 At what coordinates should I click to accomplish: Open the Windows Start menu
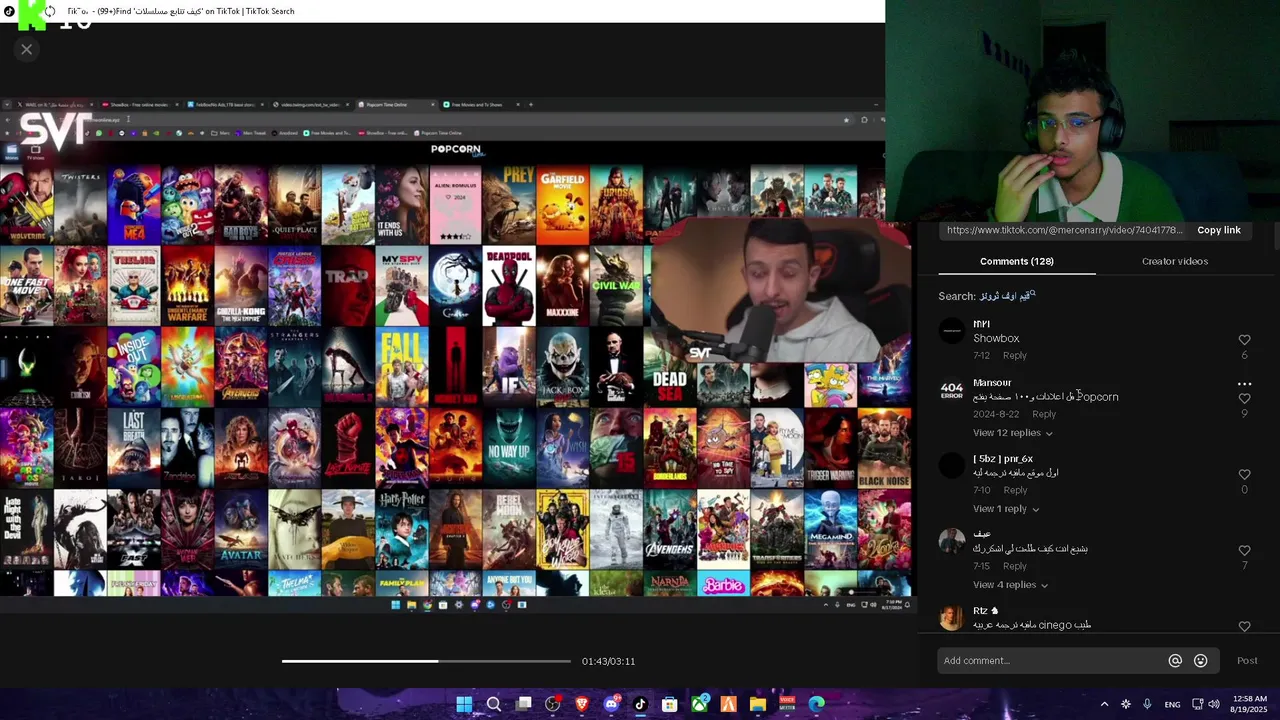click(x=464, y=704)
